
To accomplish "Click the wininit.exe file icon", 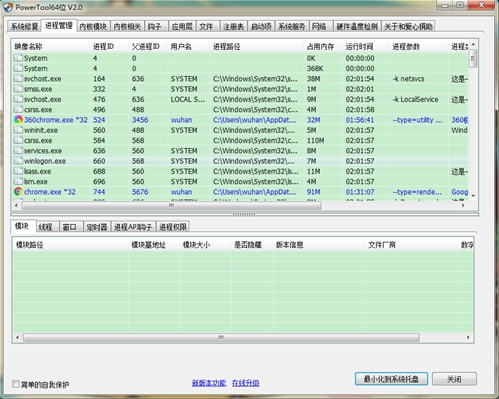I will (18, 130).
